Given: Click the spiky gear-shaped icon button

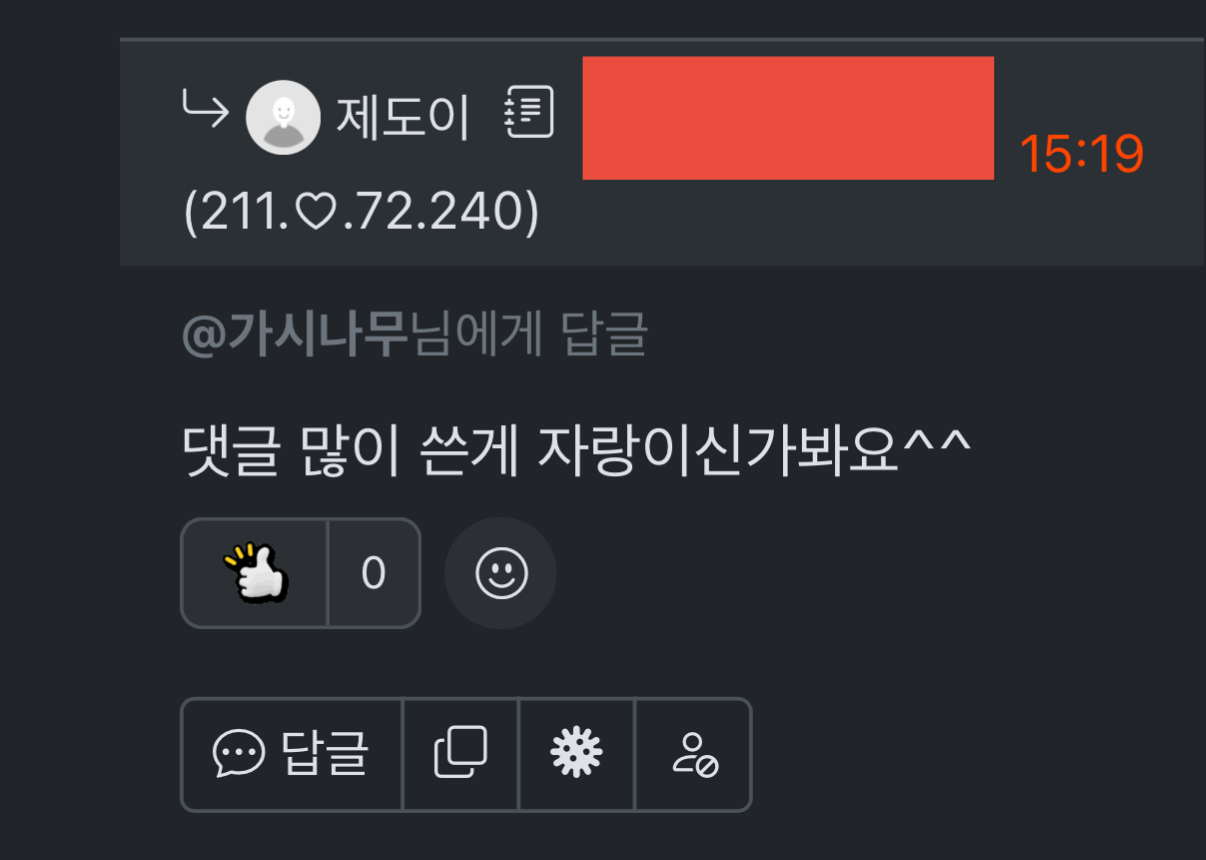Looking at the screenshot, I should [x=577, y=754].
